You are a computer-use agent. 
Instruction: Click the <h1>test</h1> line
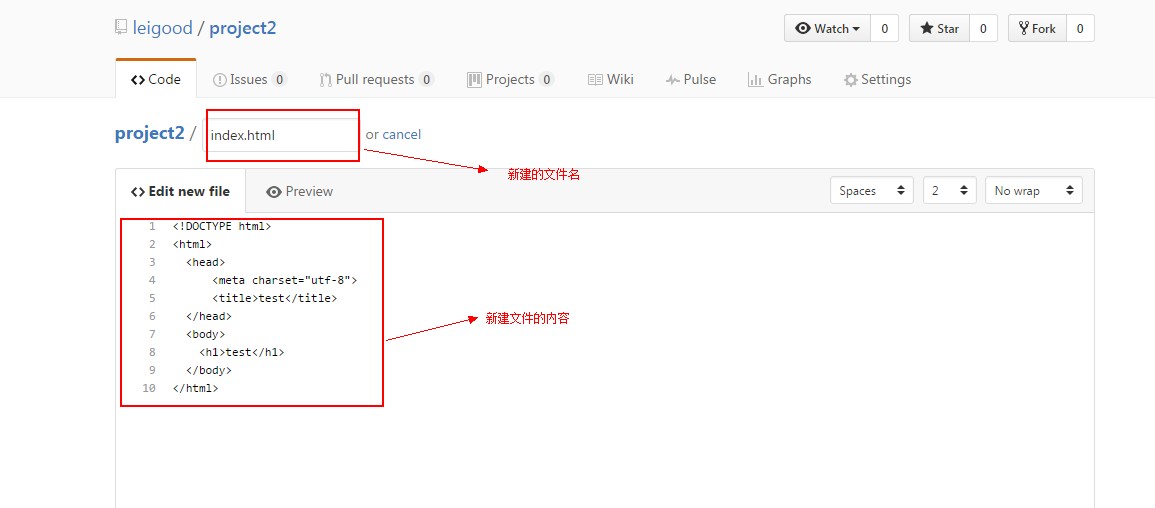point(242,353)
